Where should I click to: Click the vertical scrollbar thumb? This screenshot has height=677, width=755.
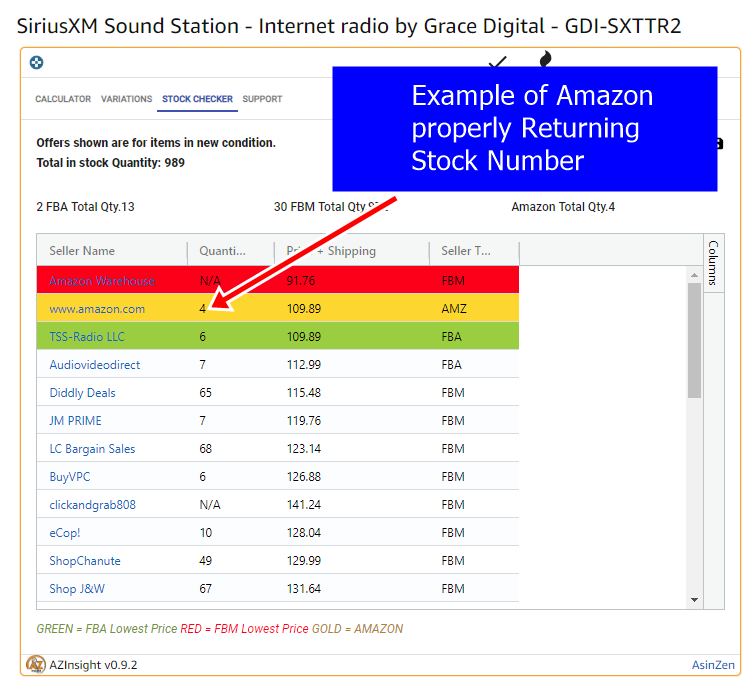(x=694, y=340)
